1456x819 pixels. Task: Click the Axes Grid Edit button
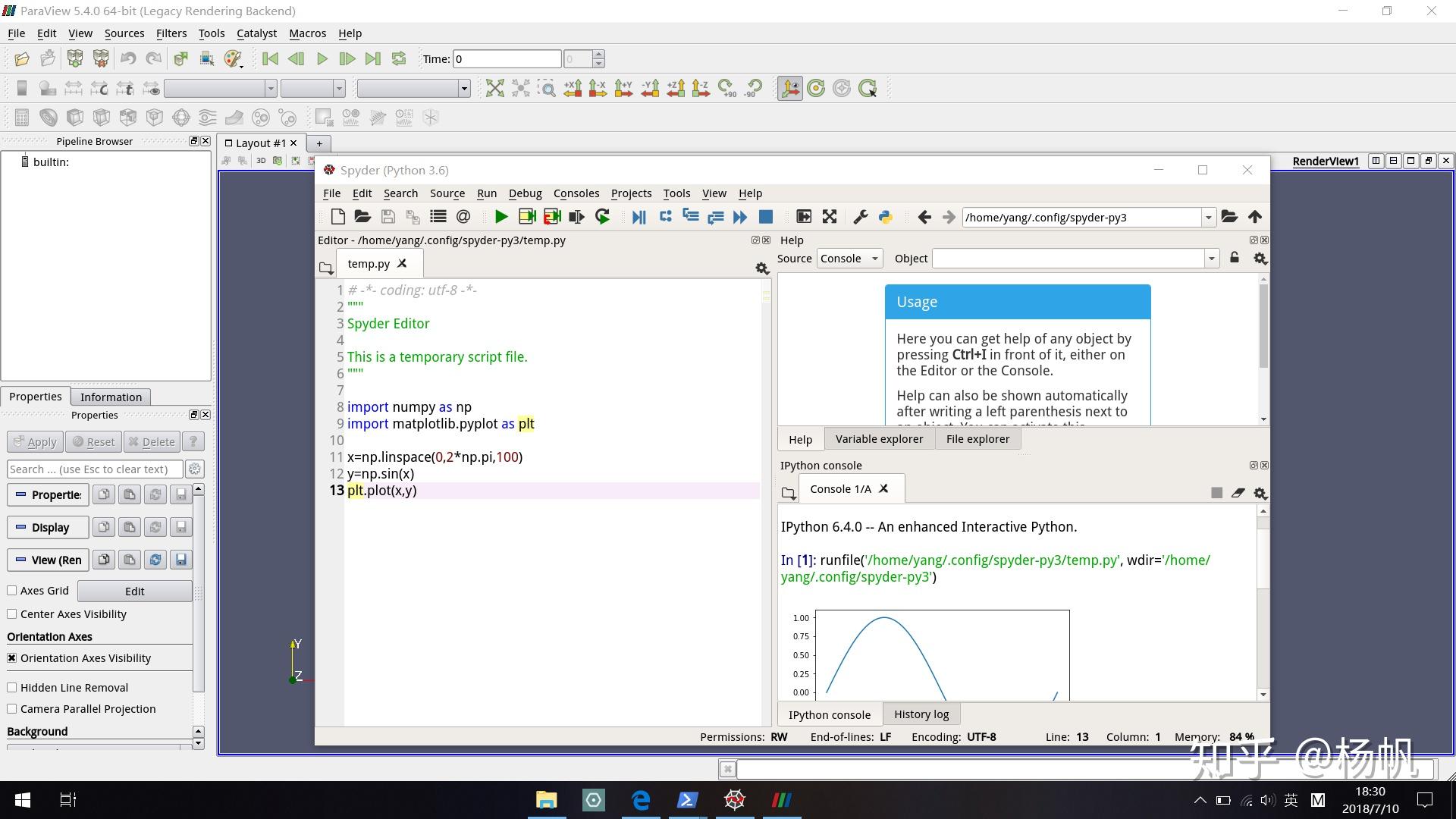click(134, 591)
